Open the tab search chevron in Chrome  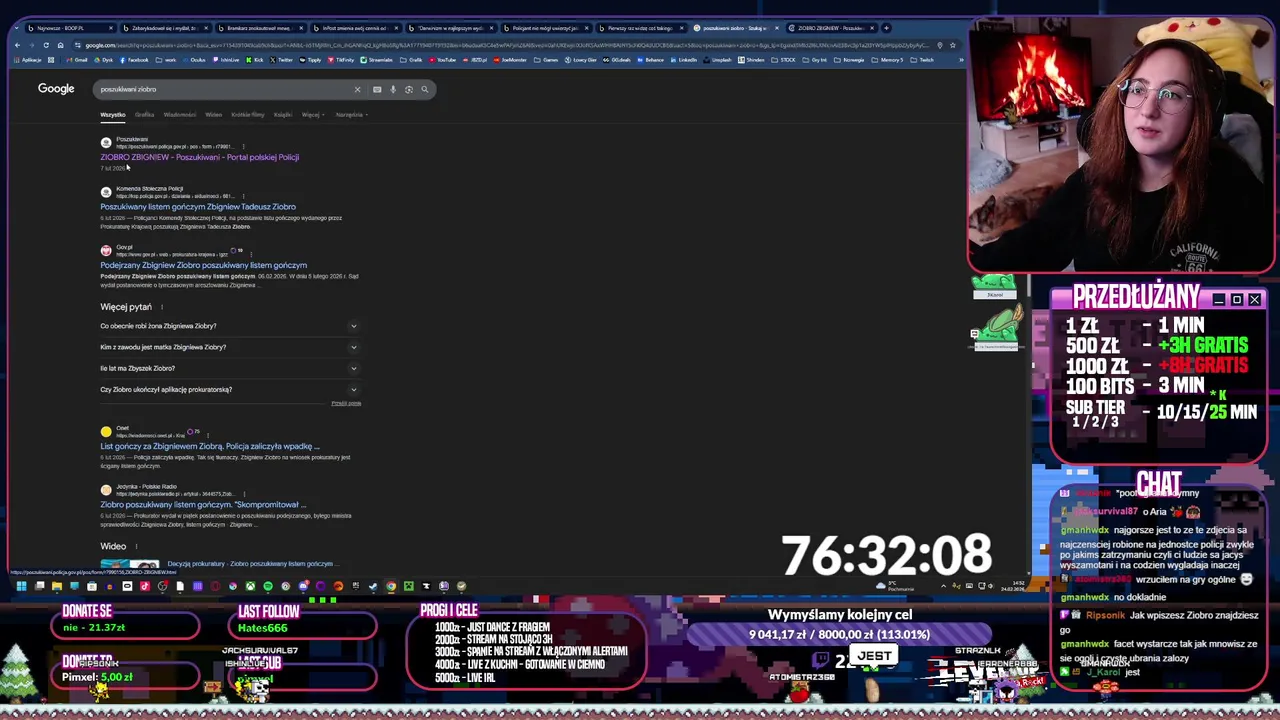(16, 28)
